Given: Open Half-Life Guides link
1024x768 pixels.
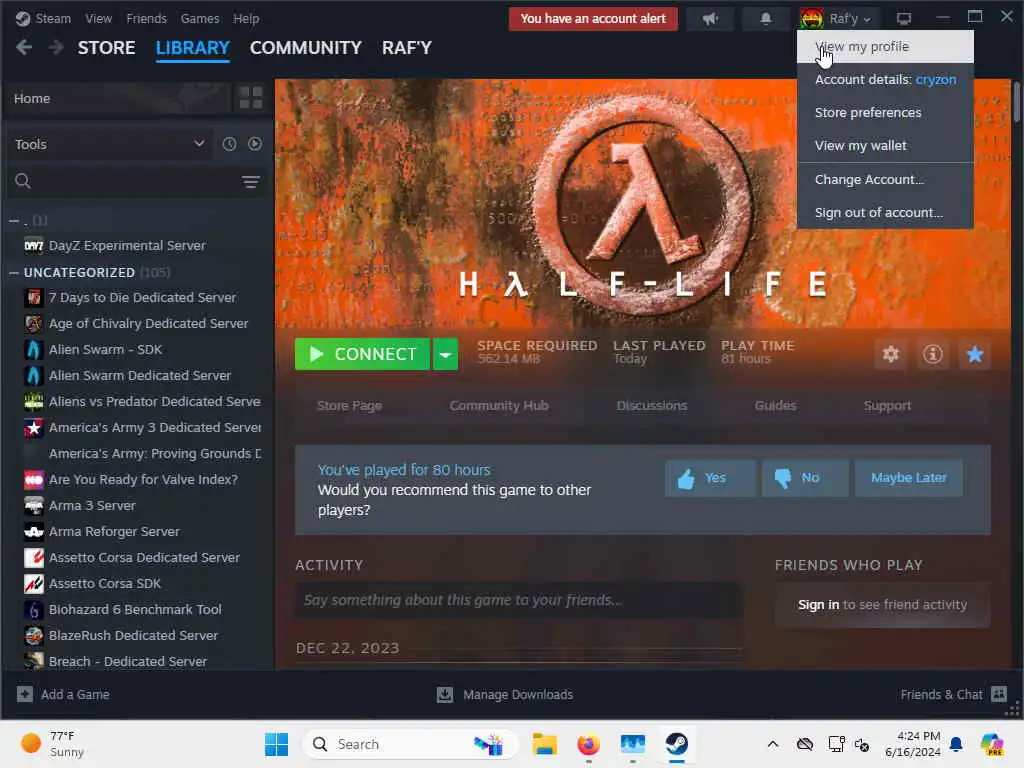Looking at the screenshot, I should click(x=775, y=406).
